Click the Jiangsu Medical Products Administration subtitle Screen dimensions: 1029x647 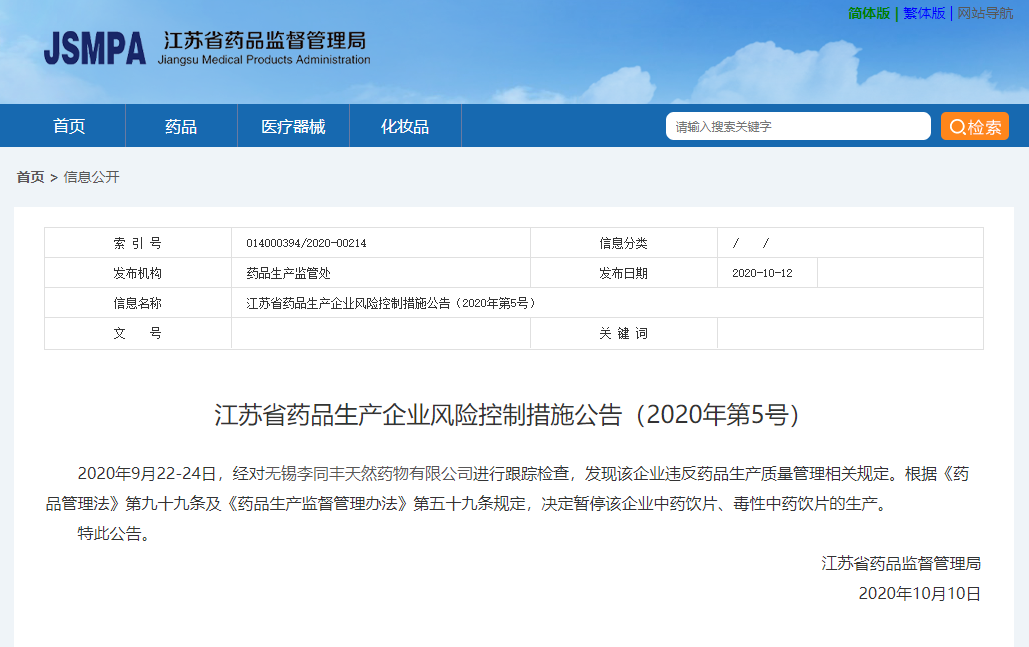[x=264, y=60]
